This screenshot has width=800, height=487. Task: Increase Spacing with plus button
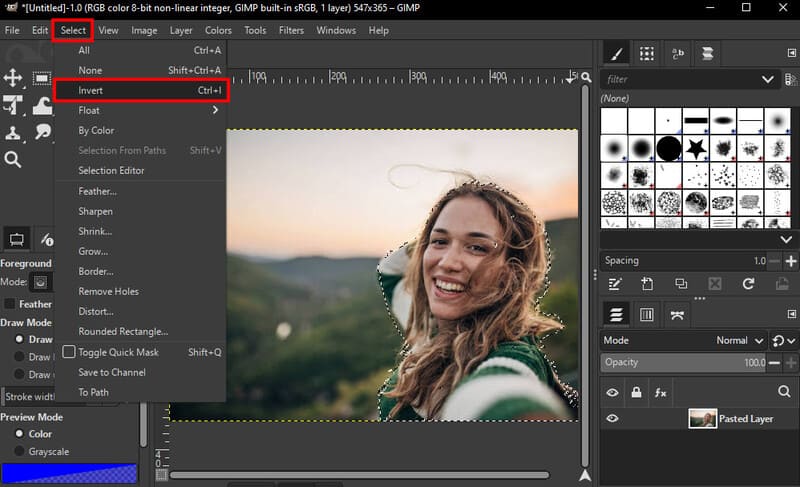pyautogui.click(x=791, y=261)
